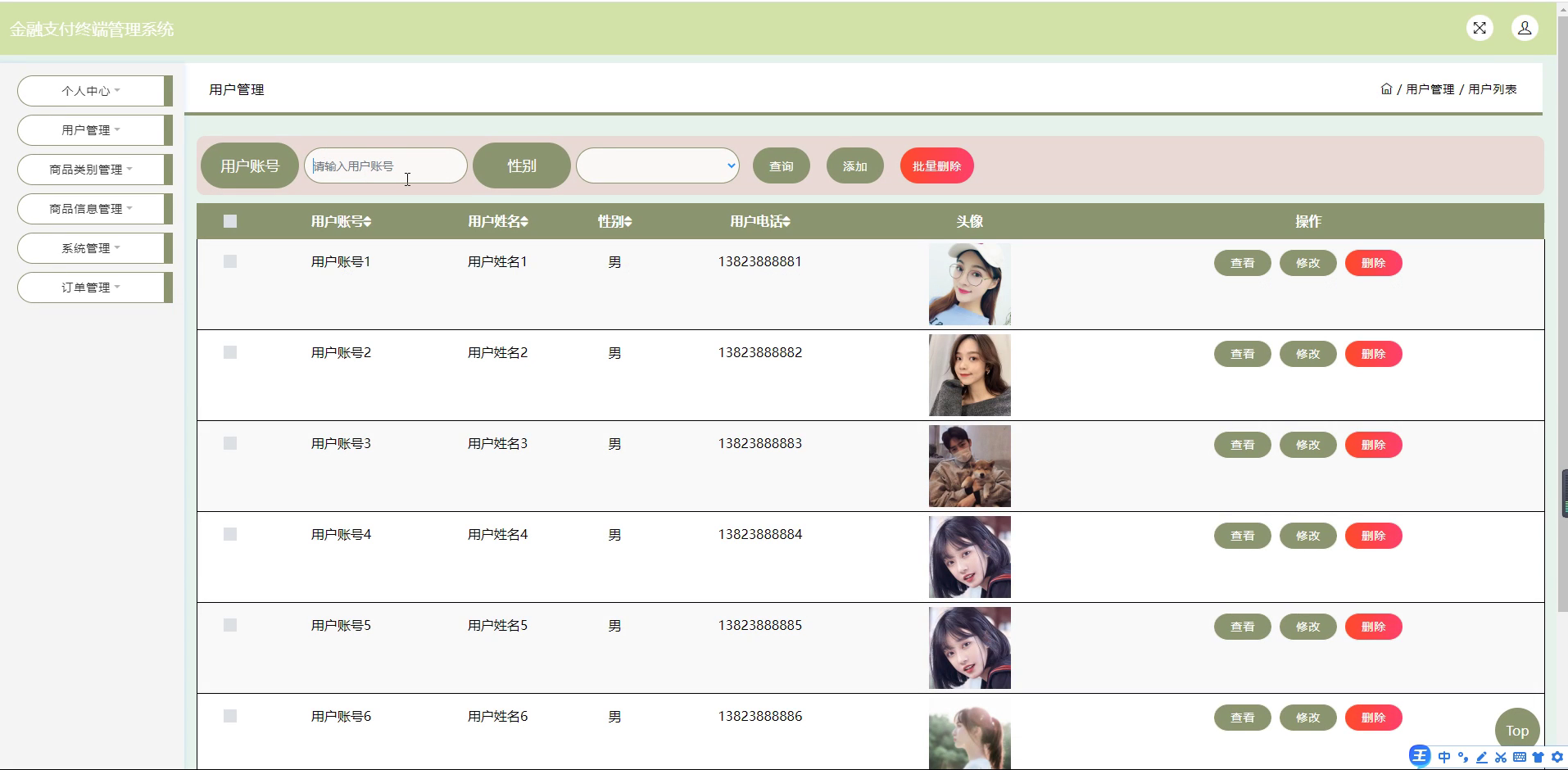The height and width of the screenshot is (770, 1568).
Task: Click 查看 for 用户账号2
Action: click(1243, 354)
